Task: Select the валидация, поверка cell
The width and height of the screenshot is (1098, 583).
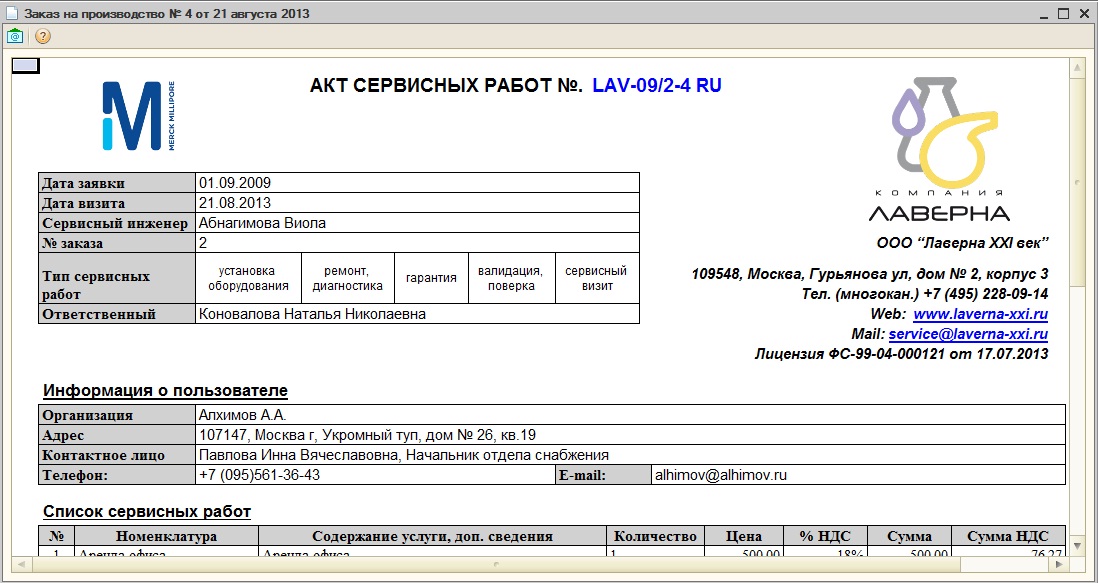Action: coord(512,279)
